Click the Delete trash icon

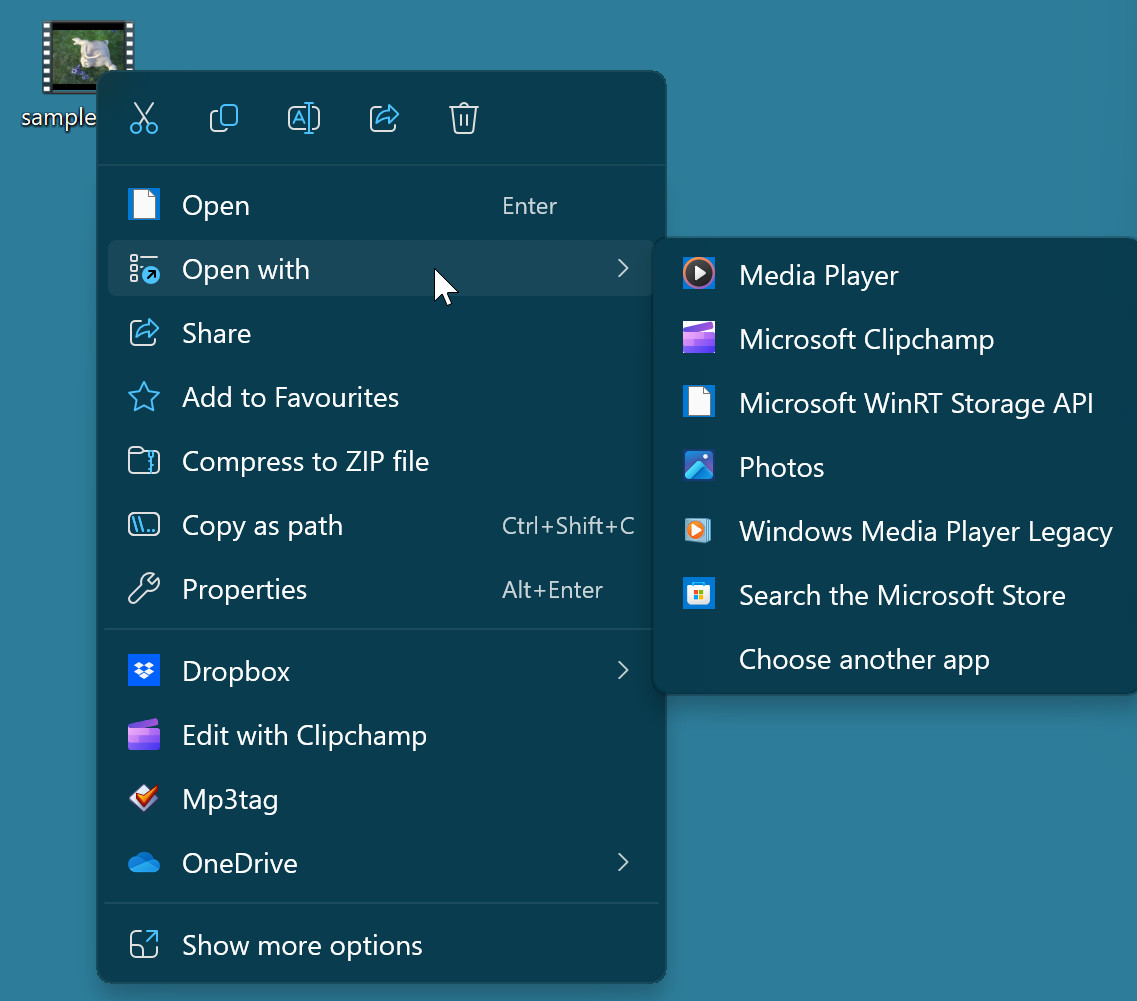pyautogui.click(x=463, y=118)
